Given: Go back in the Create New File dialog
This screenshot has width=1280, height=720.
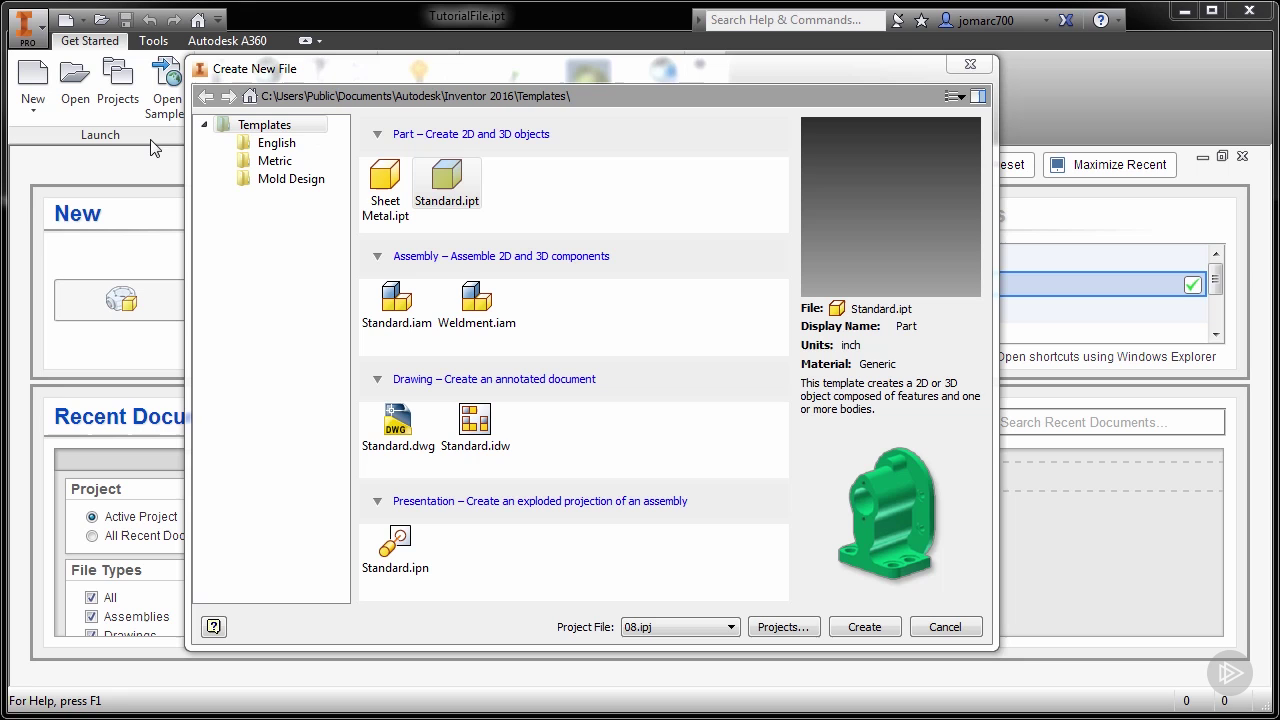Looking at the screenshot, I should click(x=206, y=96).
